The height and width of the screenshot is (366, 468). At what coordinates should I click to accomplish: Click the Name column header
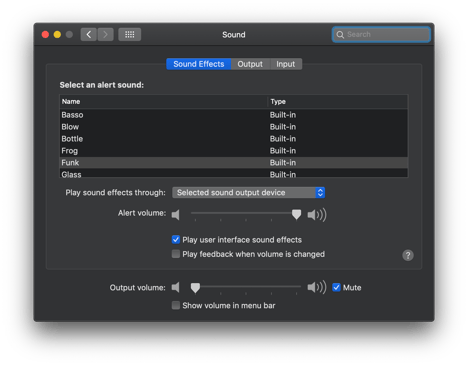tap(163, 102)
